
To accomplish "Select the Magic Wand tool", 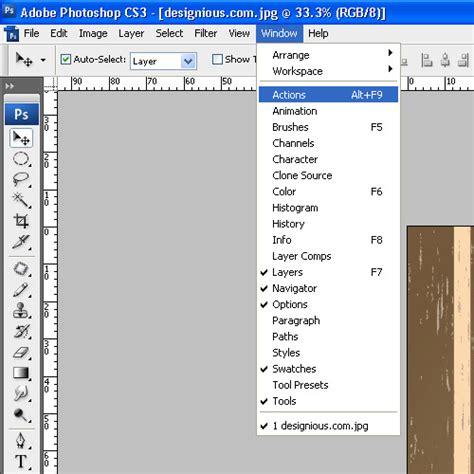I will click(21, 200).
